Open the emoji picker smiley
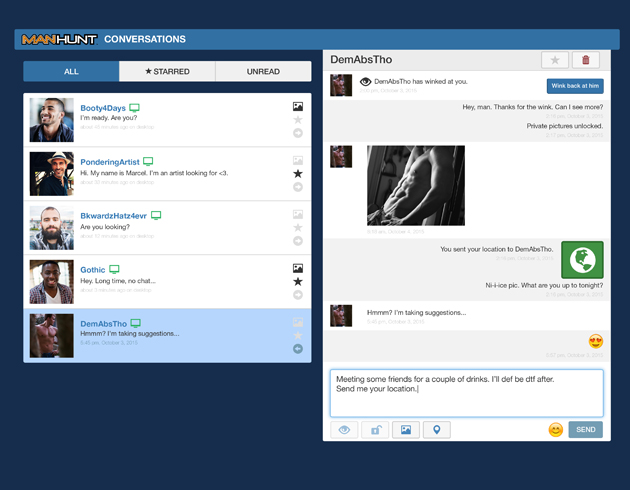630x490 pixels. click(556, 430)
